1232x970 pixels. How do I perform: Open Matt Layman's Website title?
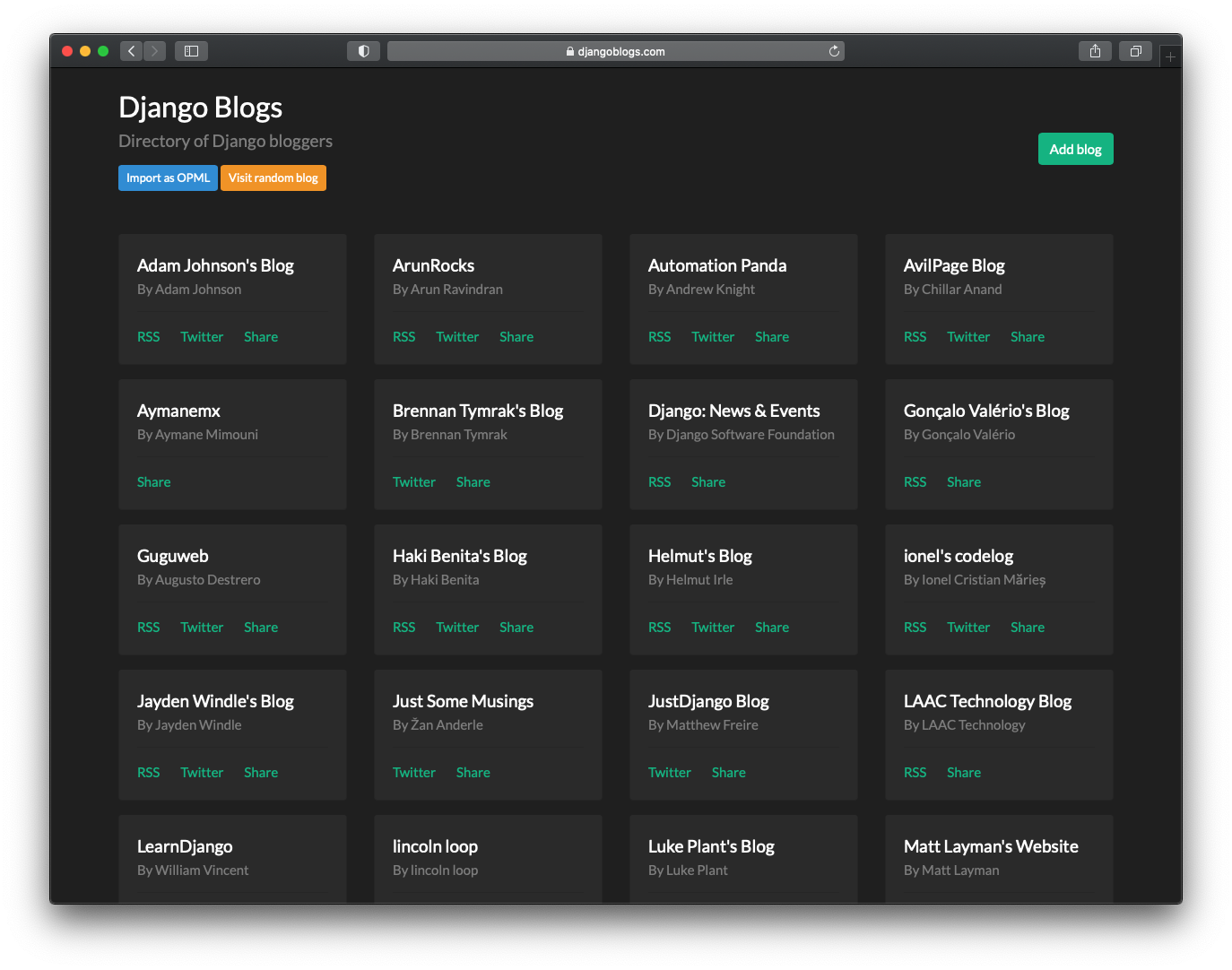pyautogui.click(x=991, y=846)
